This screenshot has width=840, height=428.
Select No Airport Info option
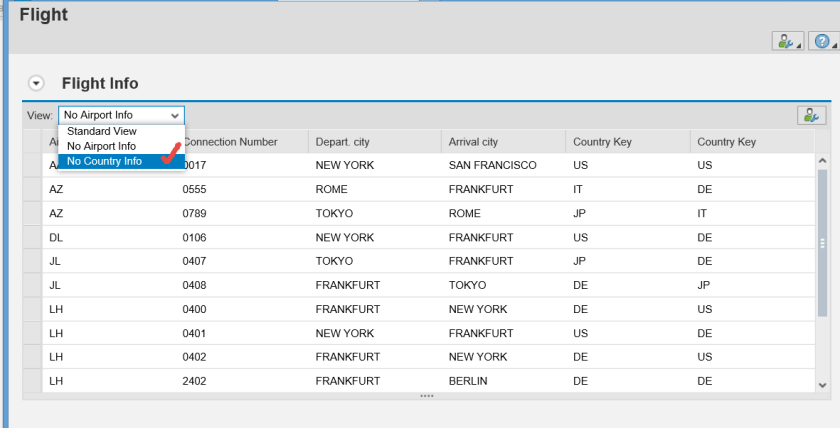click(x=102, y=146)
